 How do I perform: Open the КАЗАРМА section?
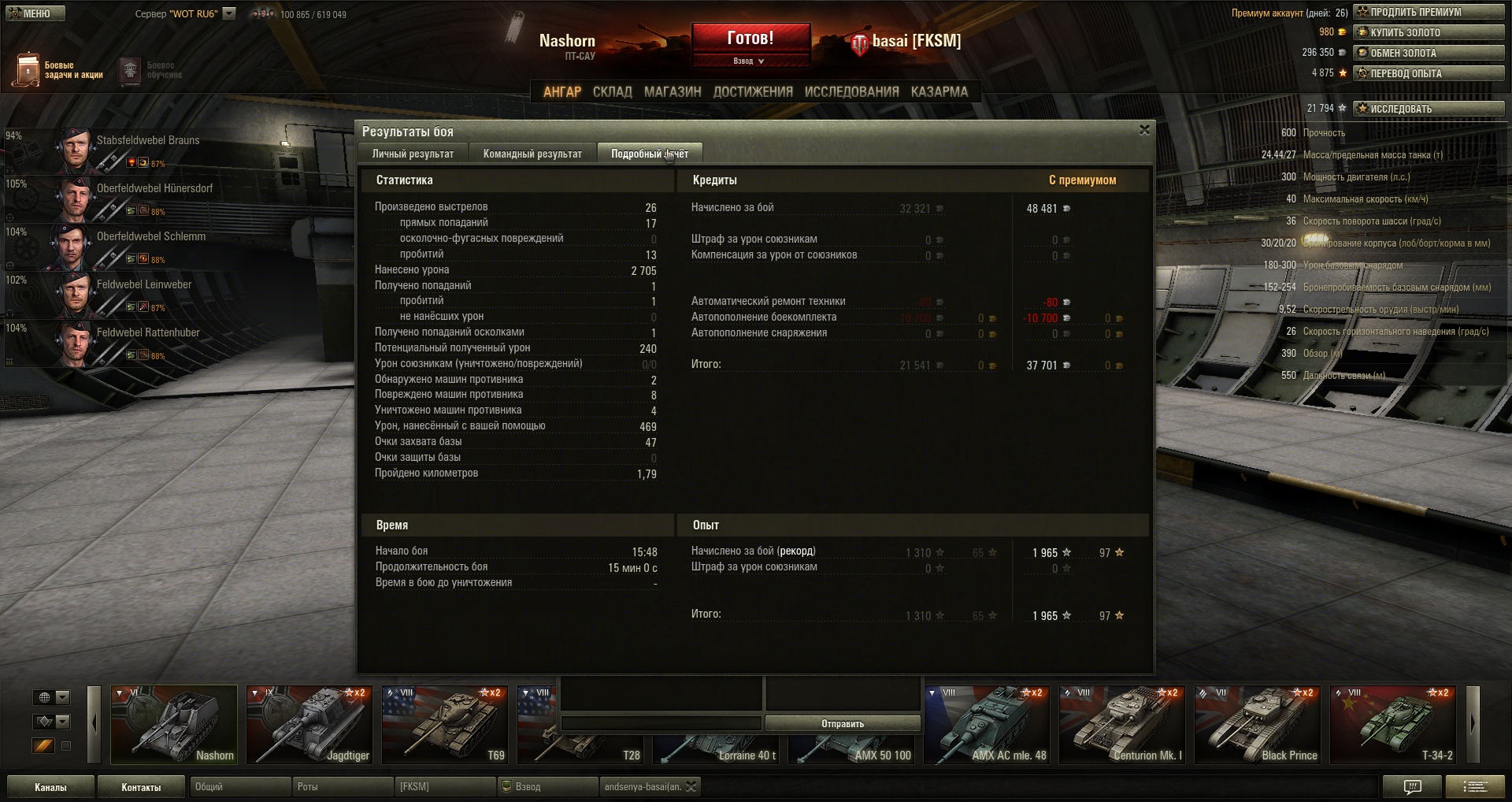pyautogui.click(x=939, y=91)
